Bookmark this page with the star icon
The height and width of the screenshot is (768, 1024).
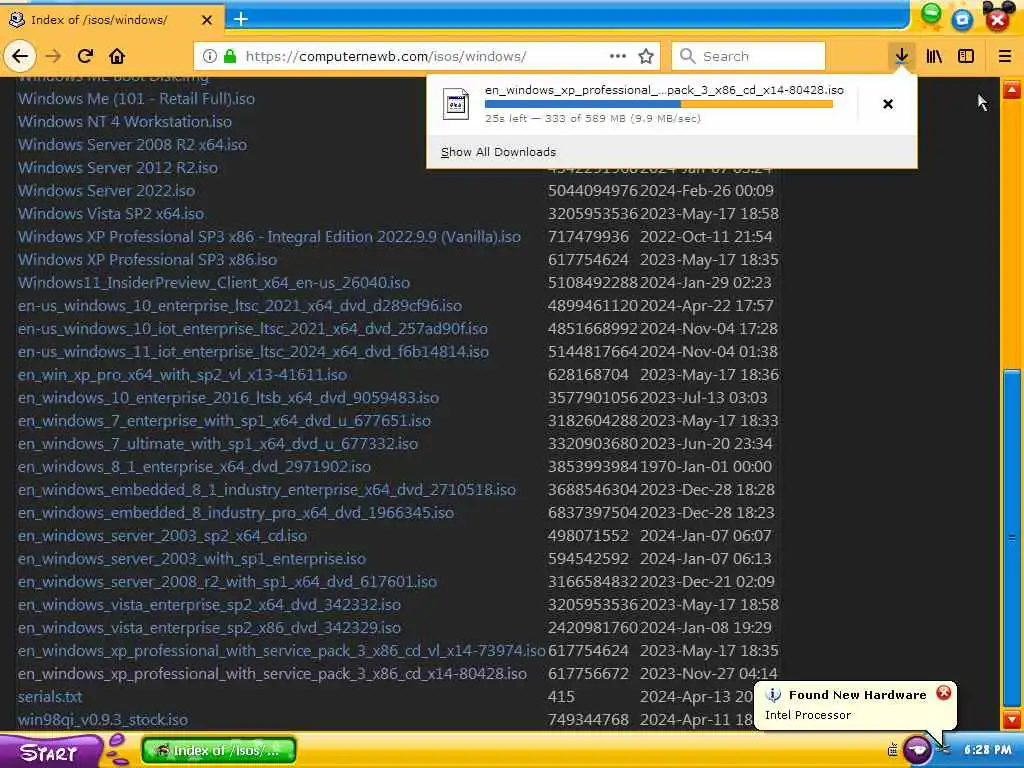coord(646,56)
